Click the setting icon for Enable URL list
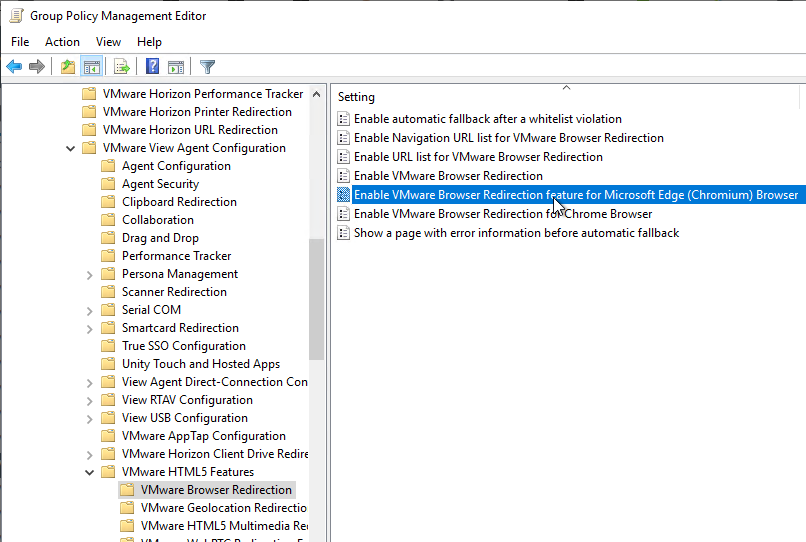The height and width of the screenshot is (542, 806). click(x=343, y=157)
